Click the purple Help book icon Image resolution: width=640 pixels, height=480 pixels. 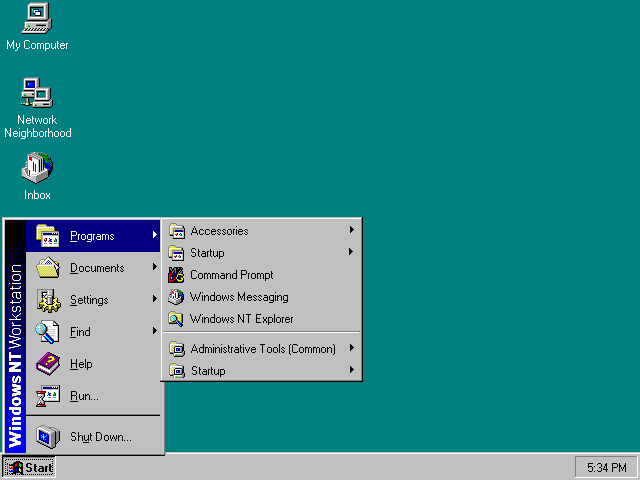48,364
